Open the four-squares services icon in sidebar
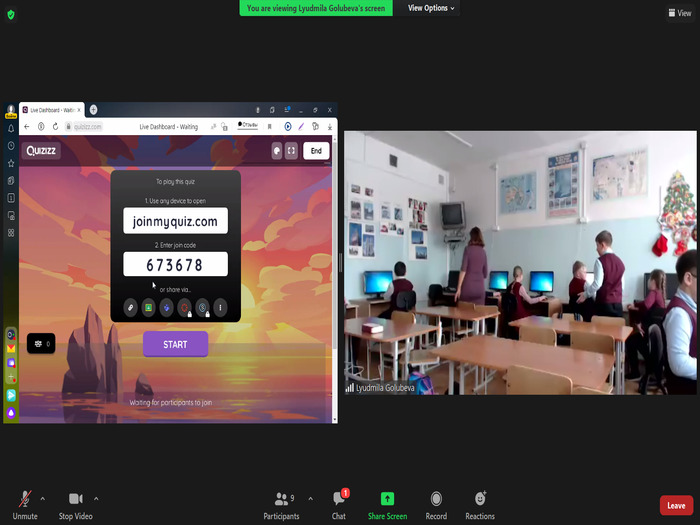Image resolution: width=700 pixels, height=525 pixels. (11, 233)
